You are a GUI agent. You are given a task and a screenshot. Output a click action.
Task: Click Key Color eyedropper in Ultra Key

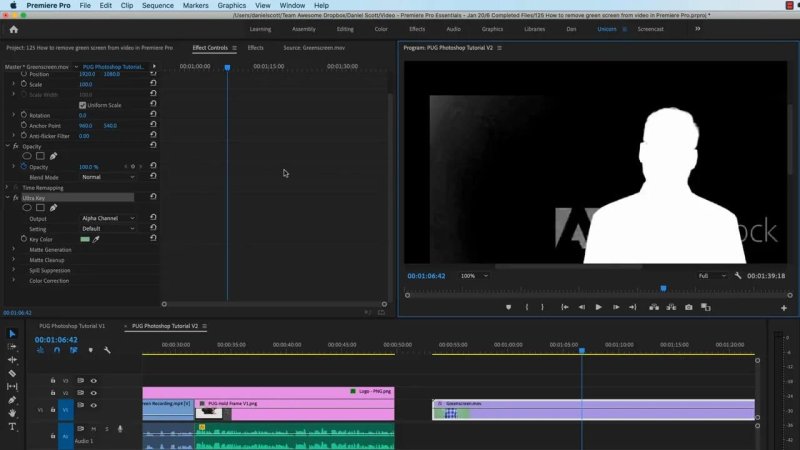coord(96,239)
